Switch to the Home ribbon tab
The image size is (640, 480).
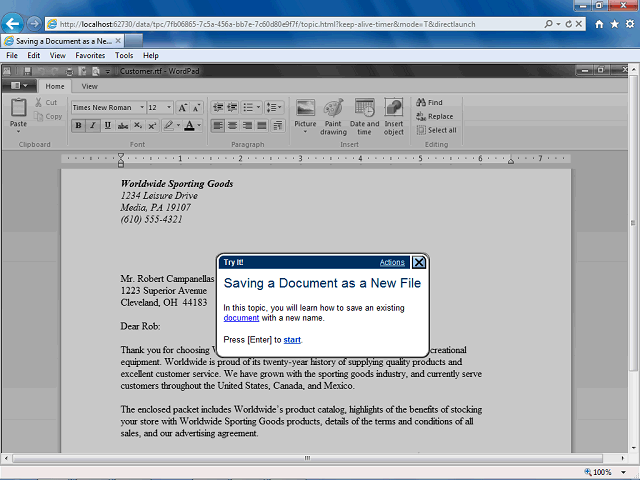click(x=55, y=87)
